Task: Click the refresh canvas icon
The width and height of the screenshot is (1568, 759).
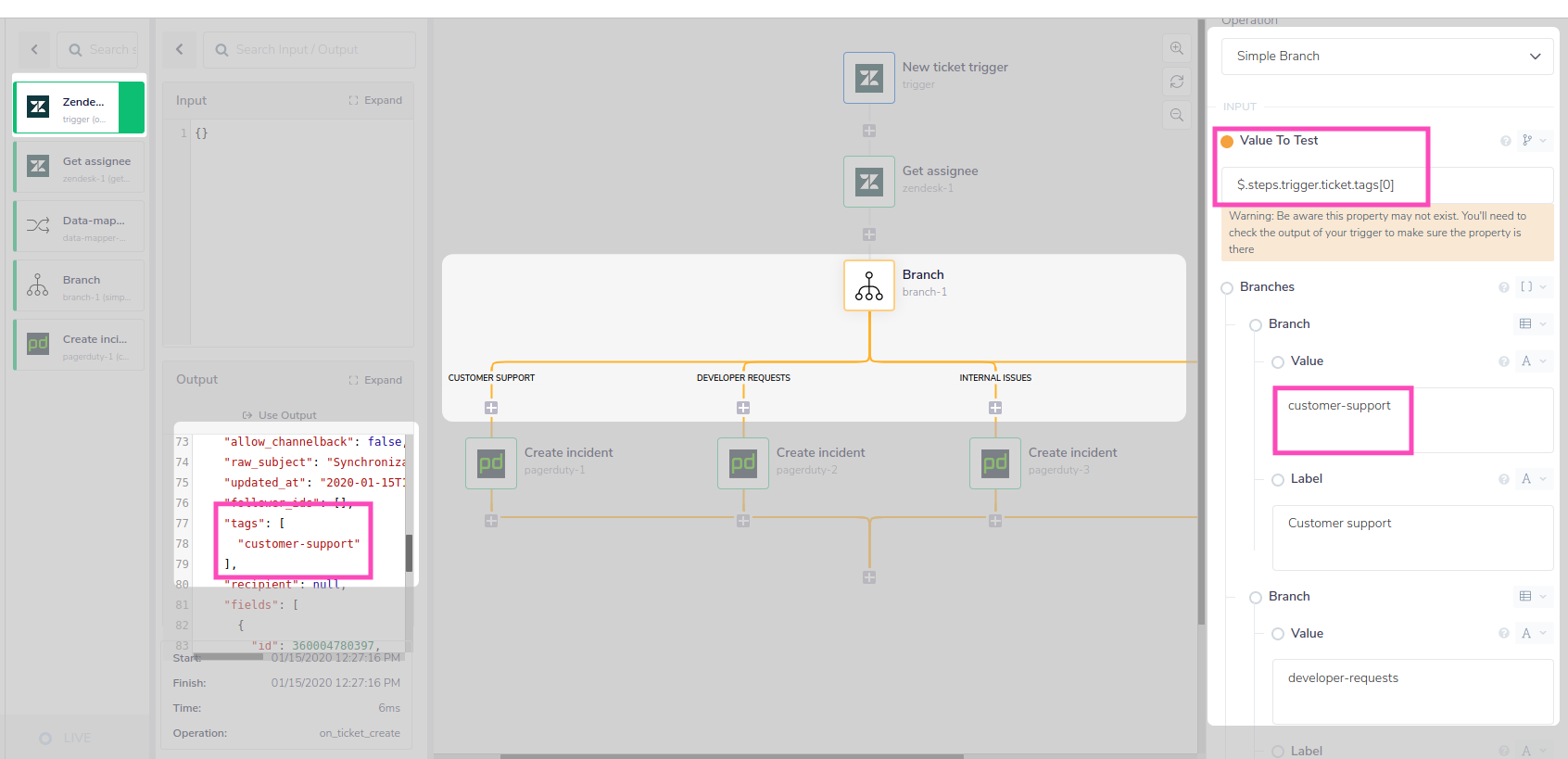Action: pyautogui.click(x=1176, y=82)
